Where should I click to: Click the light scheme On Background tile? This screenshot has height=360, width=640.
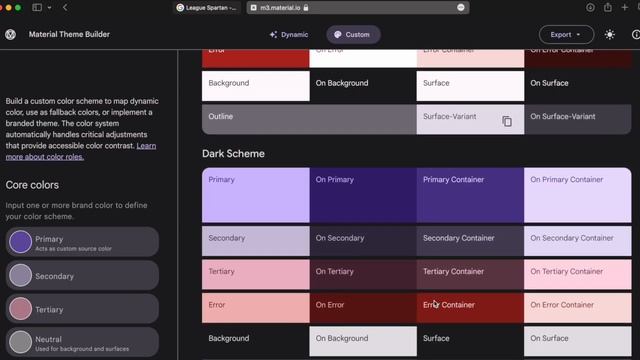coord(363,86)
